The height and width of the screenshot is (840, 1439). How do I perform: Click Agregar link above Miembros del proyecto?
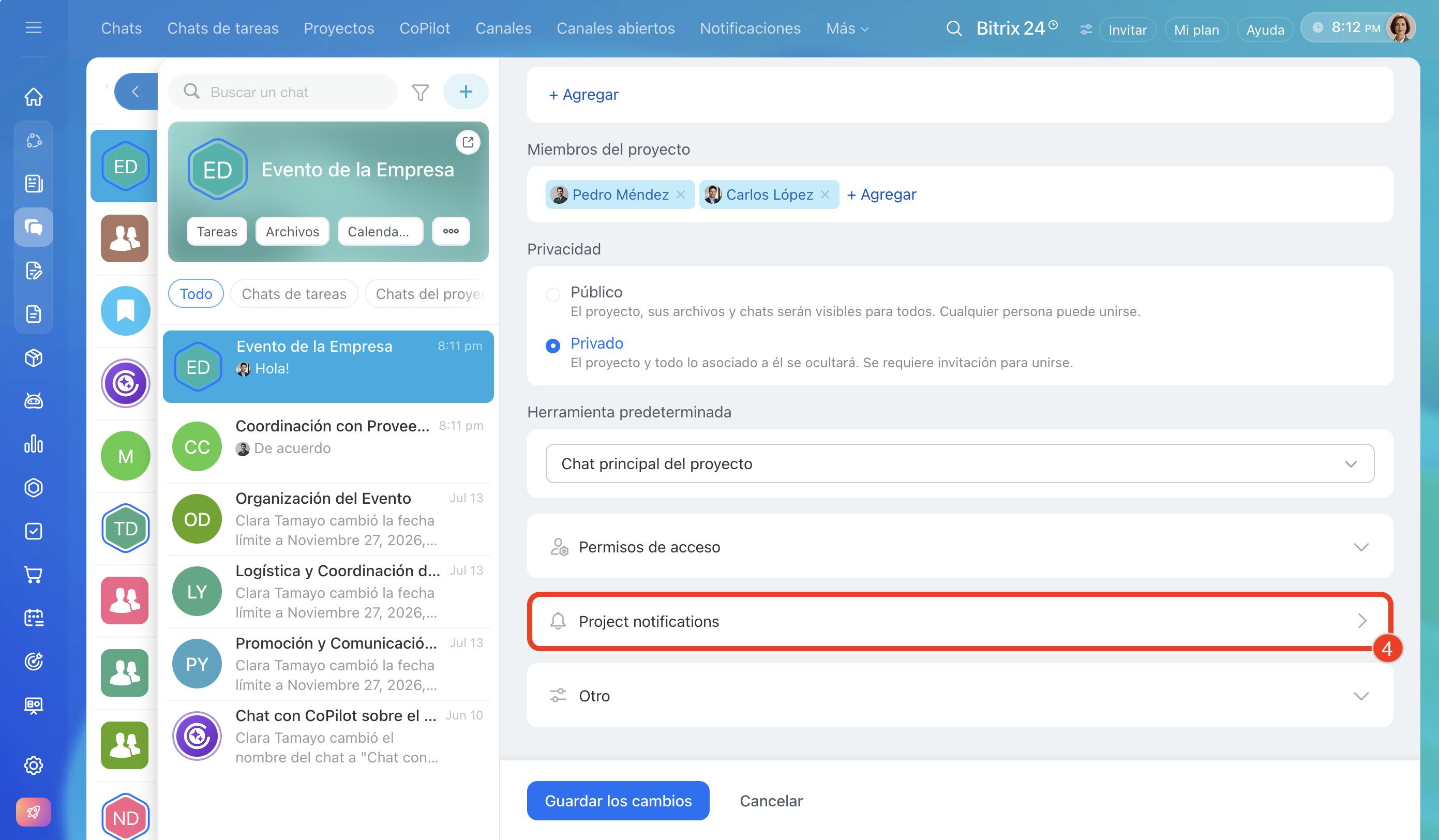[x=583, y=94]
